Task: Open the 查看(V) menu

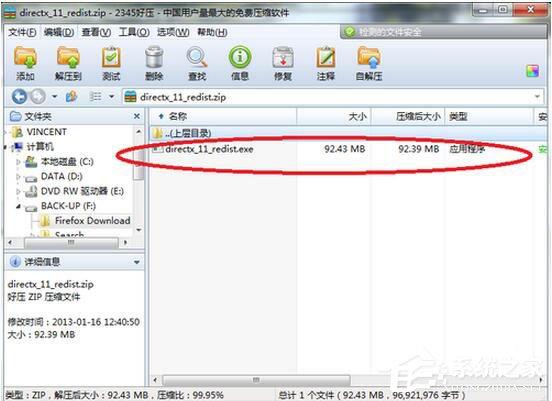Action: click(96, 32)
